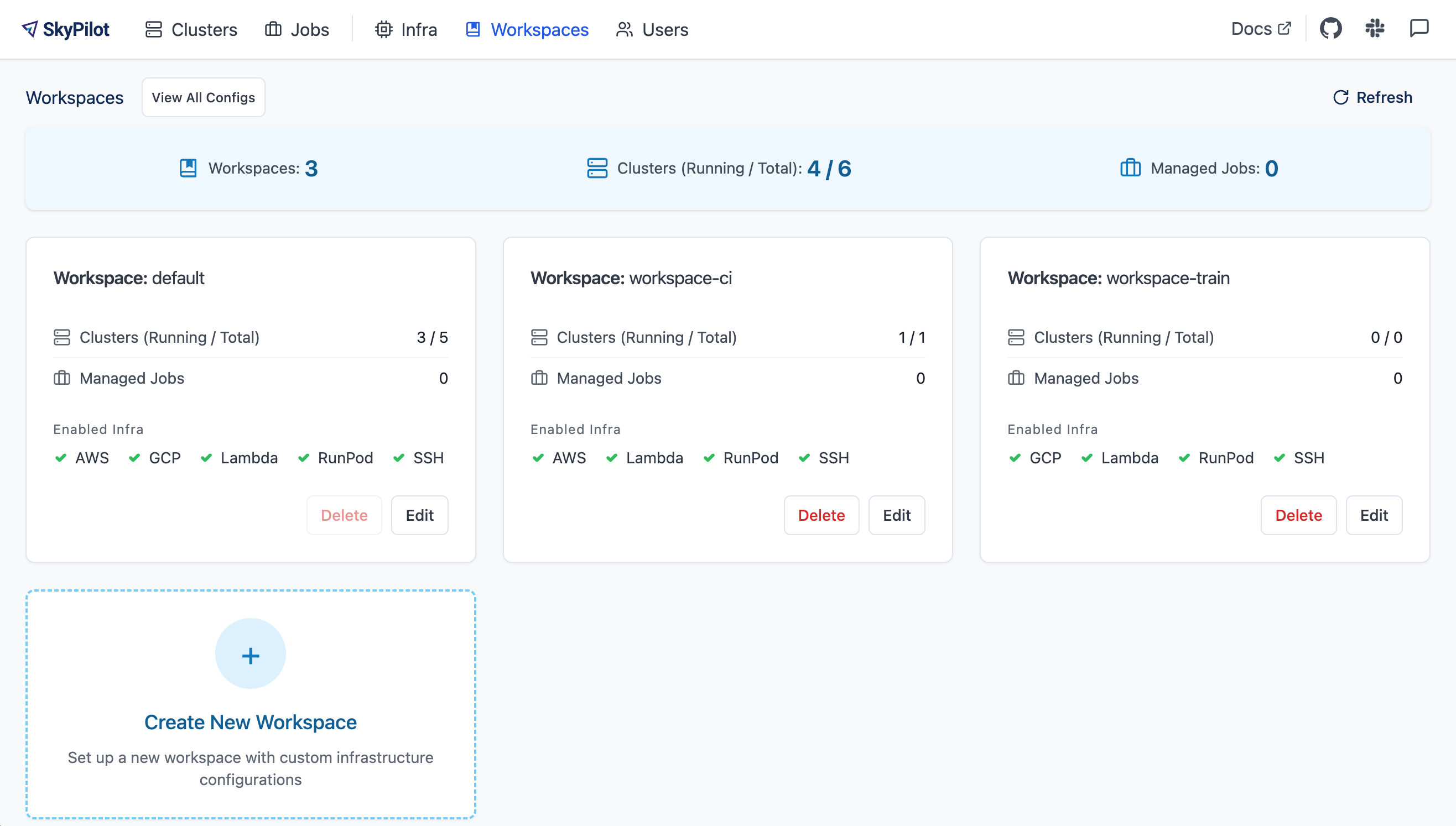The image size is (1456, 826).
Task: Delete the workspace-train workspace
Action: click(x=1299, y=515)
